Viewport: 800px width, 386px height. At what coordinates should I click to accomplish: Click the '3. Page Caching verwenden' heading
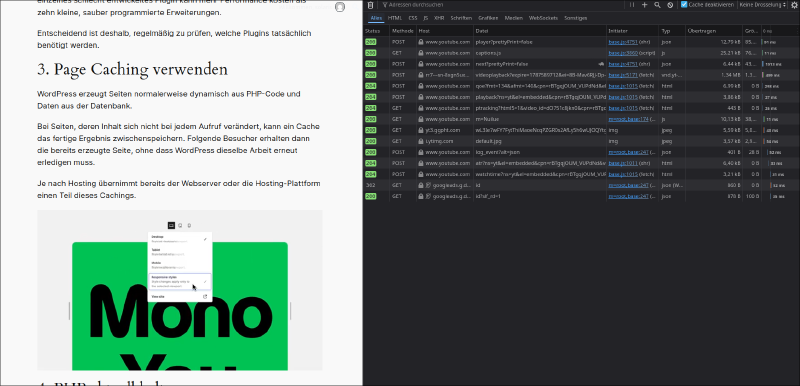(x=133, y=69)
